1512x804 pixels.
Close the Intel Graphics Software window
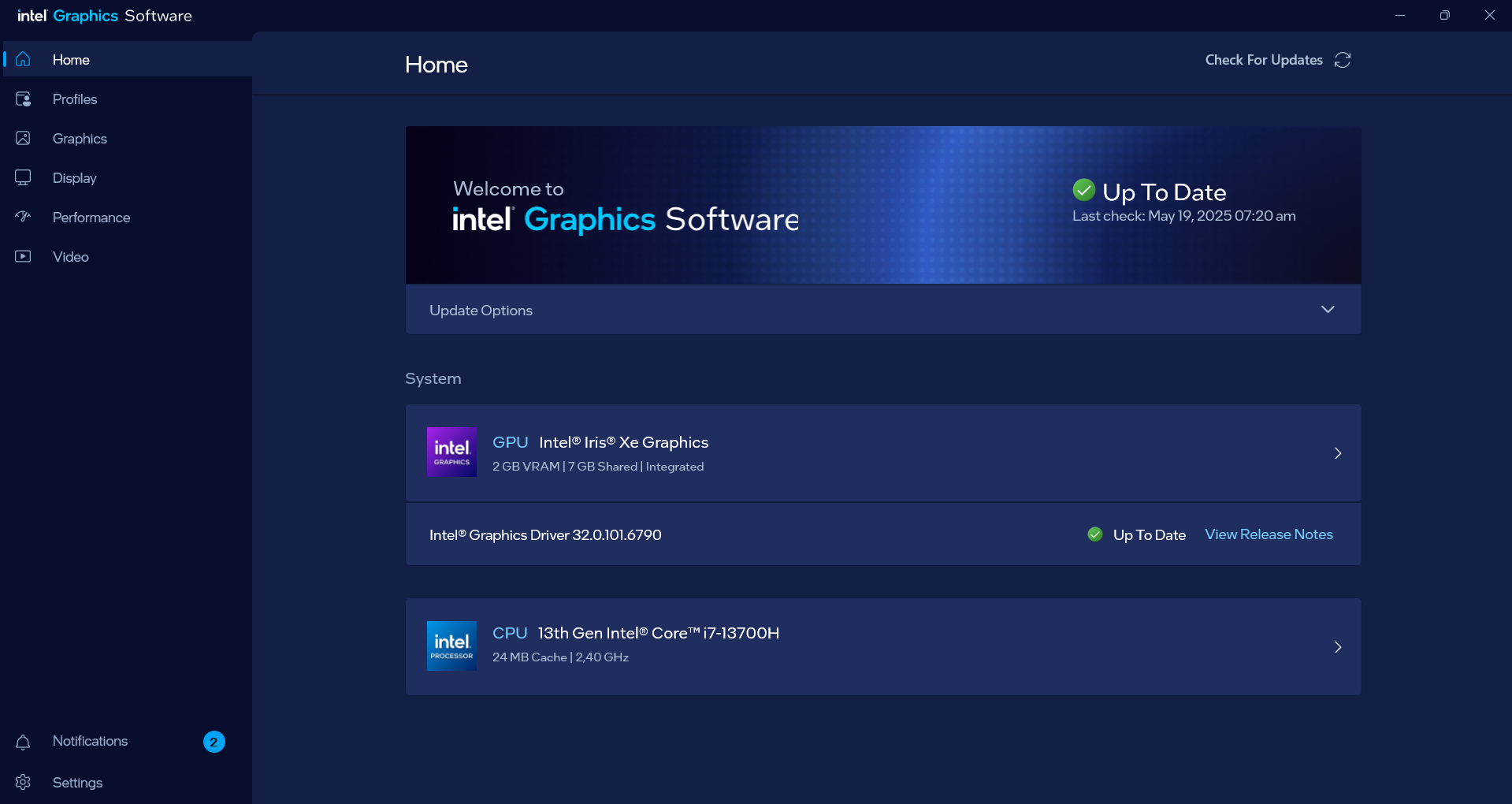coord(1489,15)
